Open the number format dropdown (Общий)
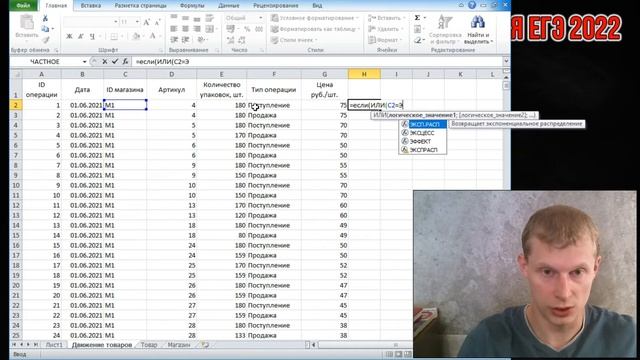The image size is (640, 360). point(260,18)
